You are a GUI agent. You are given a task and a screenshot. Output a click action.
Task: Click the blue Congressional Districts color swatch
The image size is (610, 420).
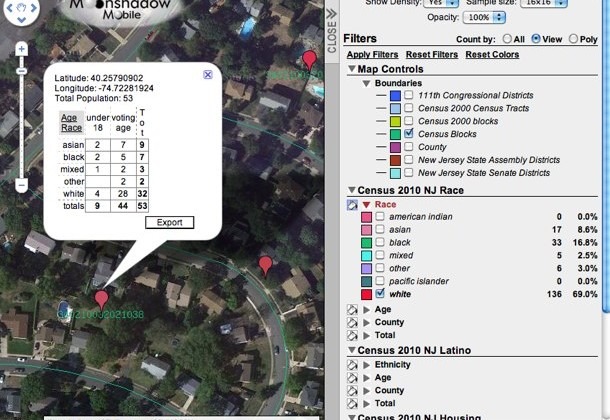[395, 96]
